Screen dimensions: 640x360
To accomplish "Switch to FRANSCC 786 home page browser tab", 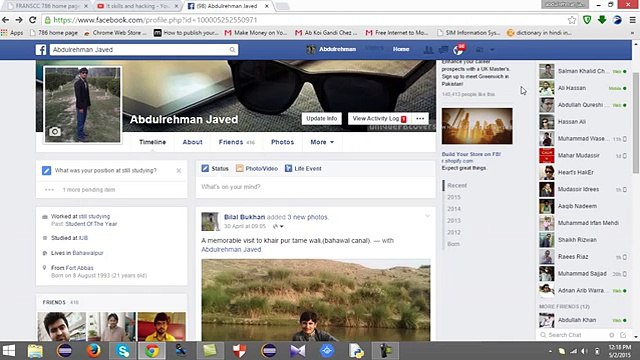I will click(48, 6).
